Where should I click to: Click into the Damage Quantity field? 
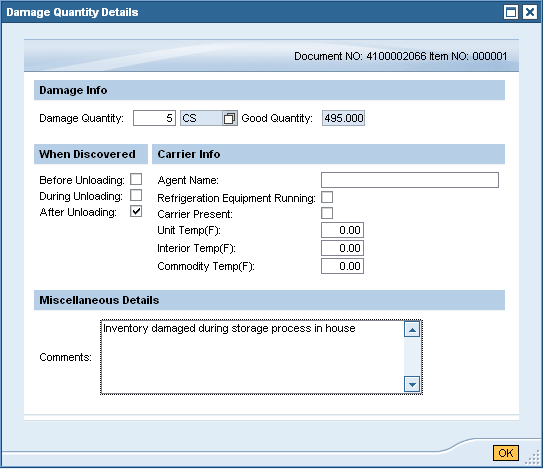[x=154, y=118]
